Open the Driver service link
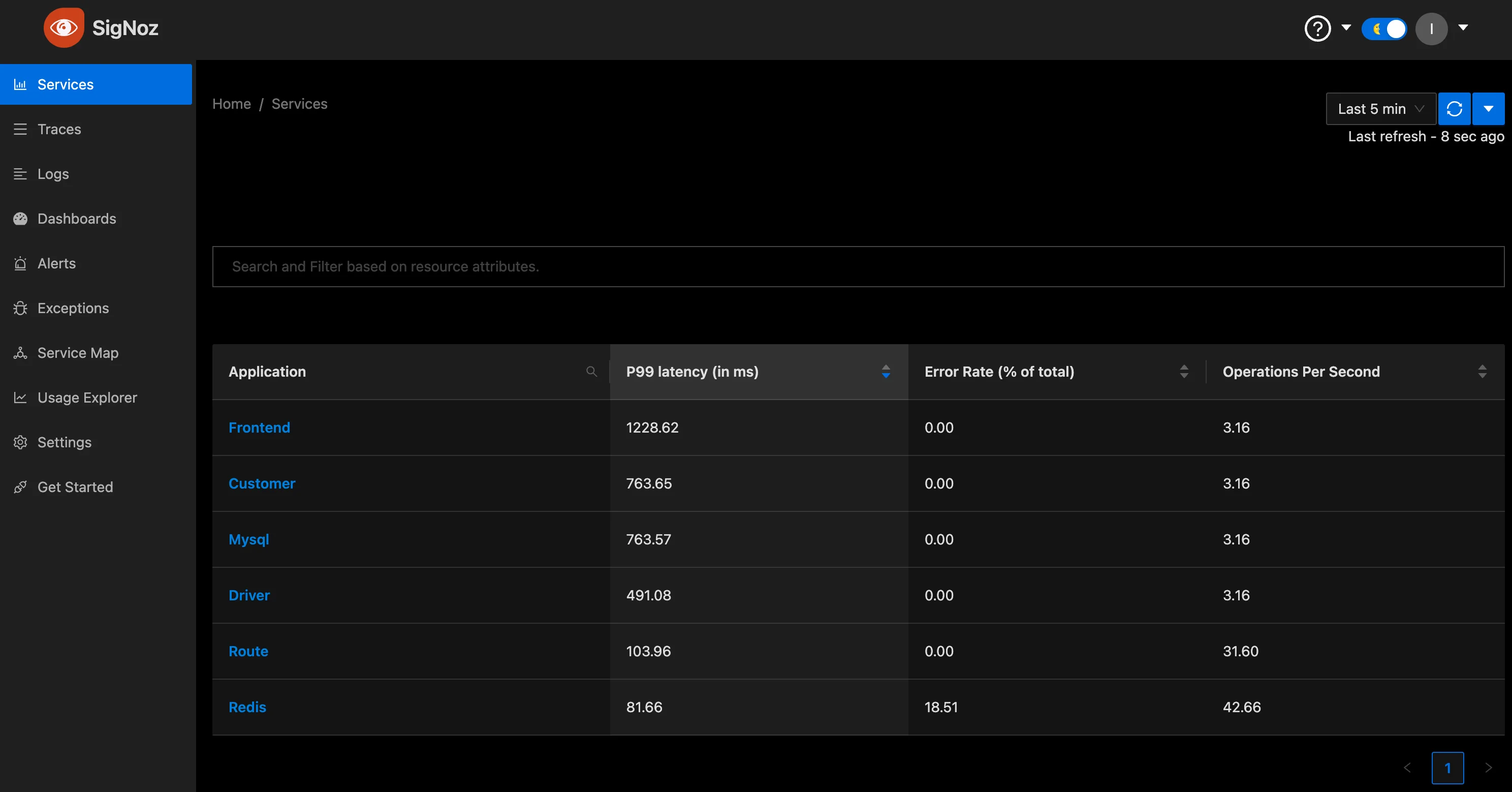Viewport: 1512px width, 792px height. click(x=249, y=595)
